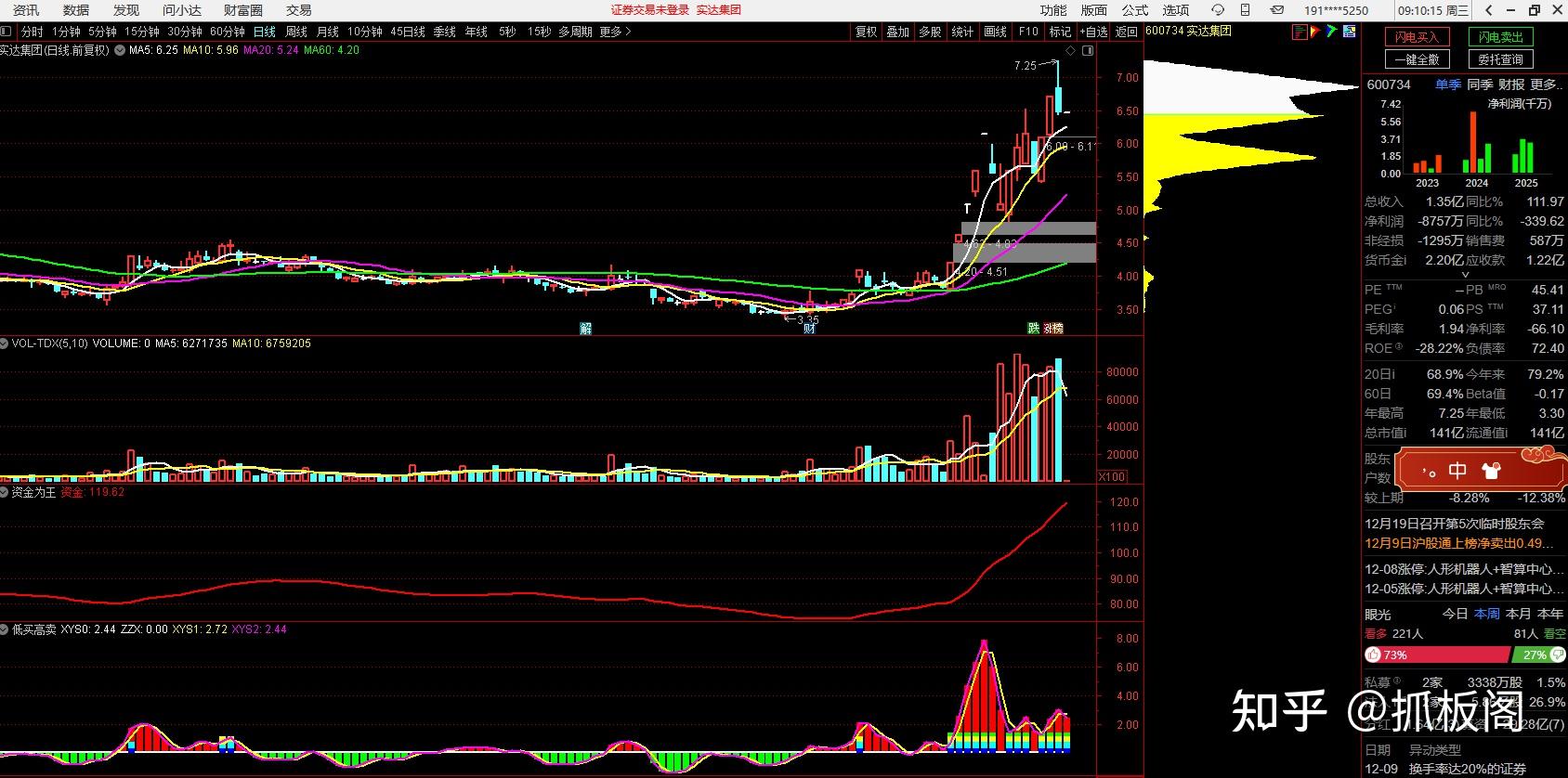Viewport: 1568px width, 778px height.
Task: Open the envelope messages icon
Action: (1277, 10)
